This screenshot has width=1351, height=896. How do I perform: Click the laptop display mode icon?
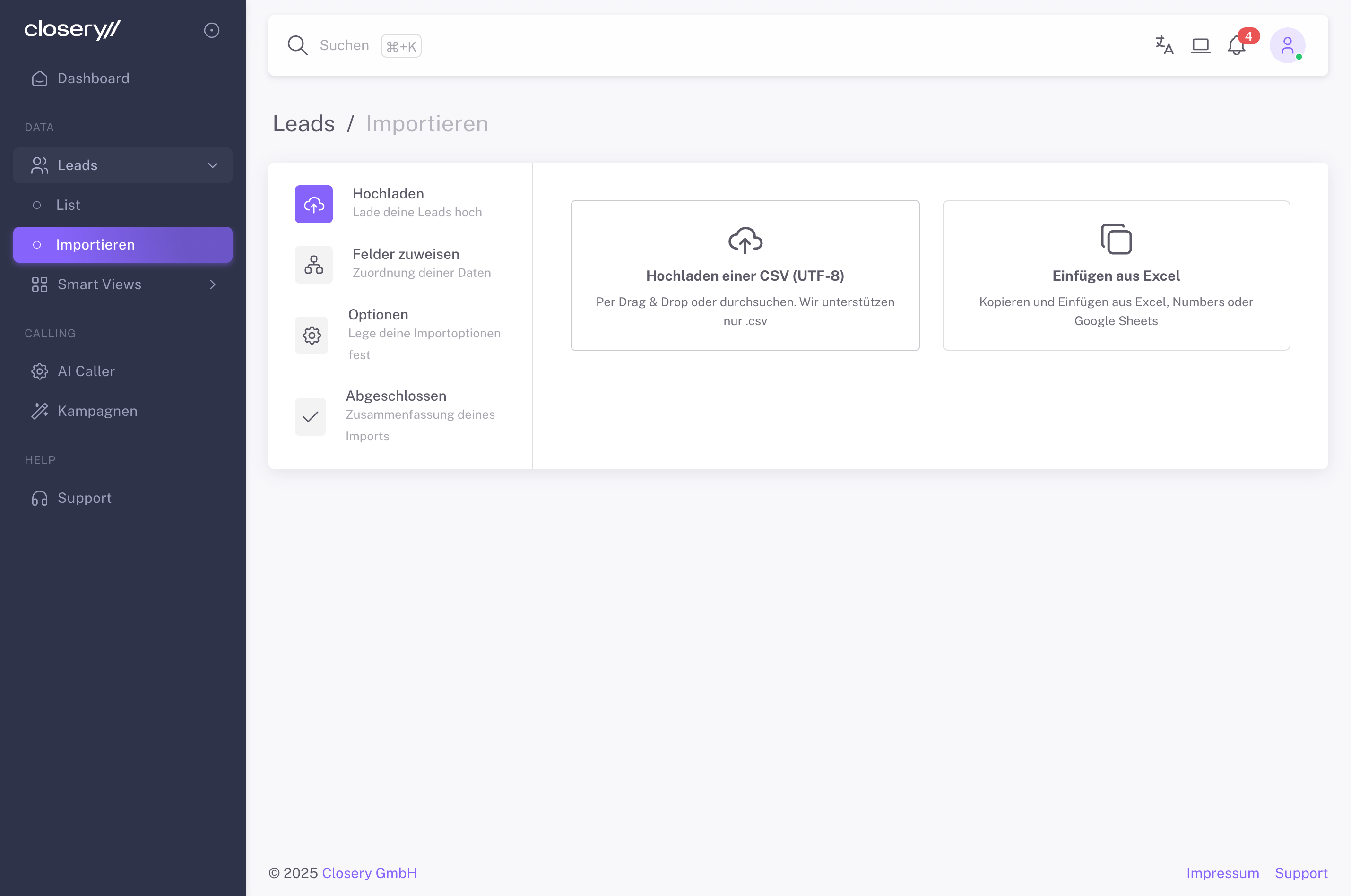pos(1200,45)
